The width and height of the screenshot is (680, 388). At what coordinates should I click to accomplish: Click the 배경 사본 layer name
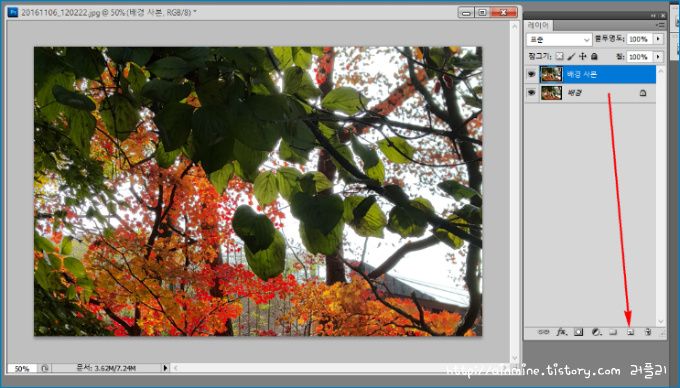(582, 75)
